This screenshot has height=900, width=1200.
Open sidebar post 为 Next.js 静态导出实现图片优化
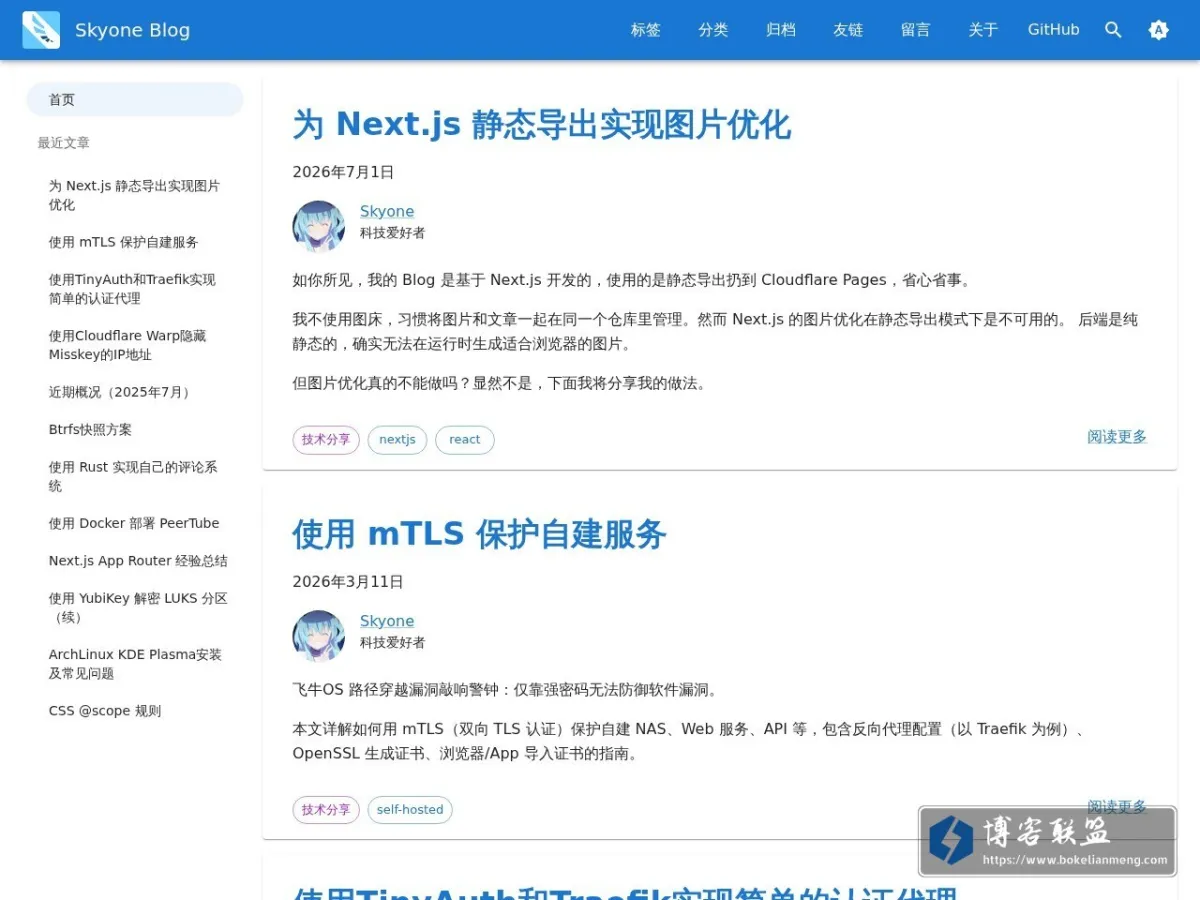click(135, 195)
